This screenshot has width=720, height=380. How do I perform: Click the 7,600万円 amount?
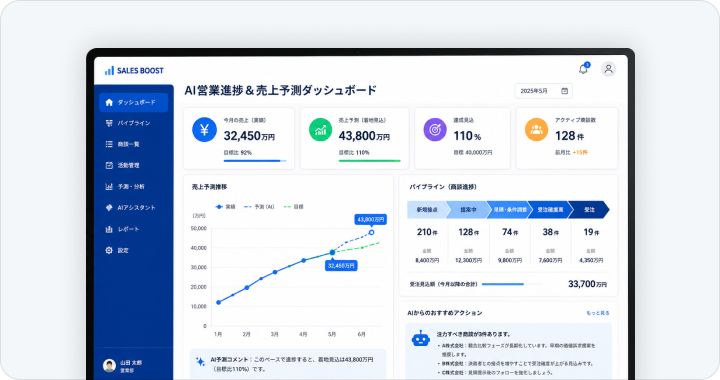pos(551,260)
